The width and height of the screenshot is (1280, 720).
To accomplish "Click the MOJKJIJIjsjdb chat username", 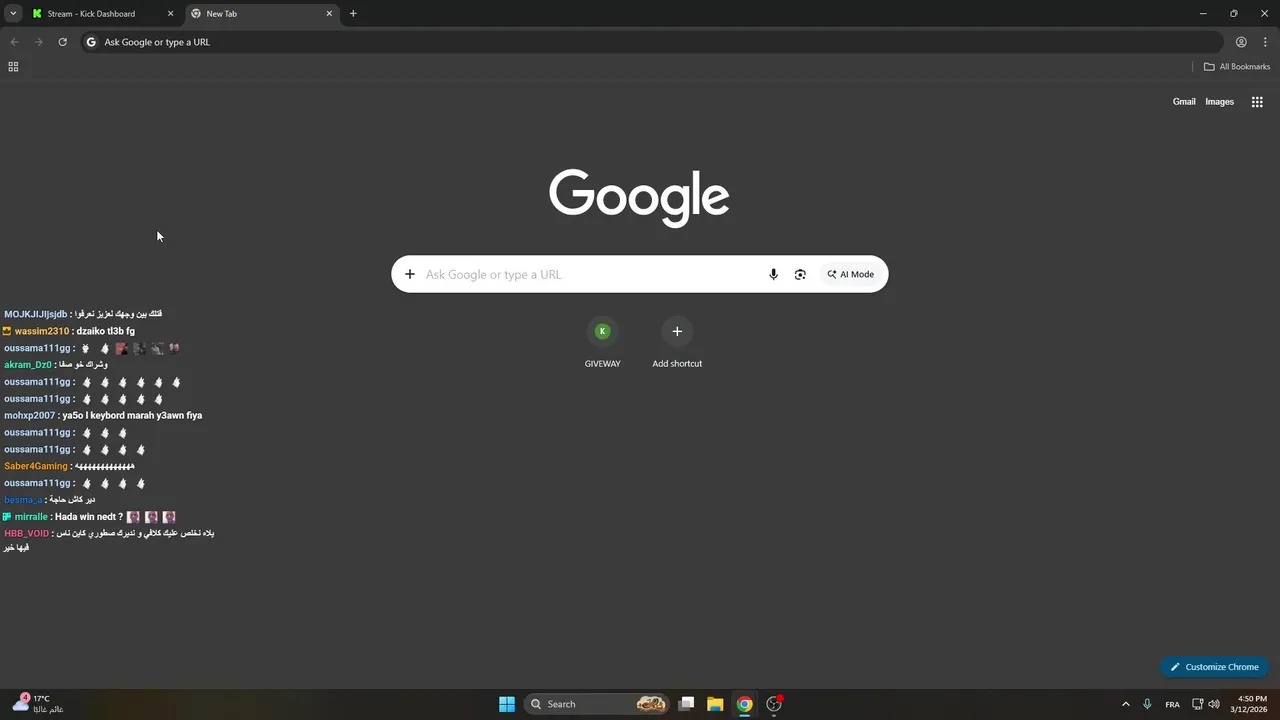I will pyautogui.click(x=35, y=314).
